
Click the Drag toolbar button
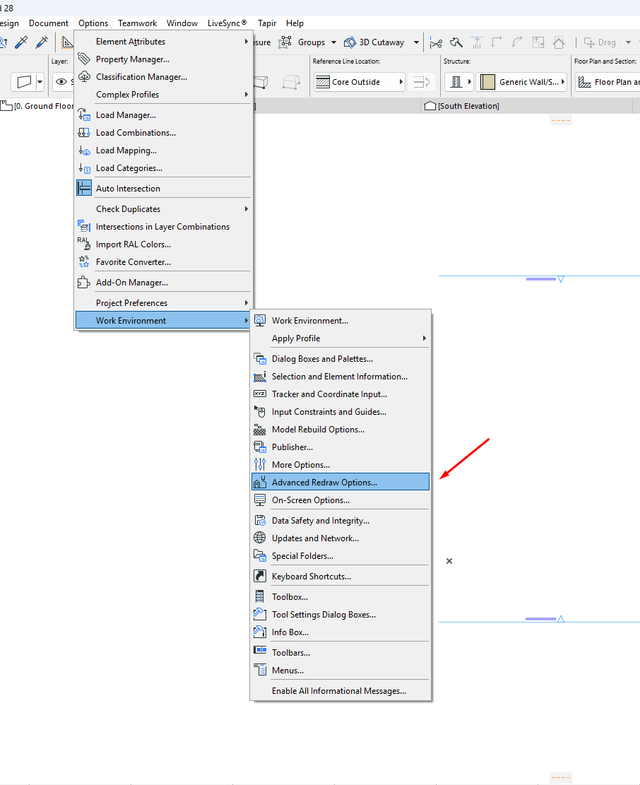point(600,43)
